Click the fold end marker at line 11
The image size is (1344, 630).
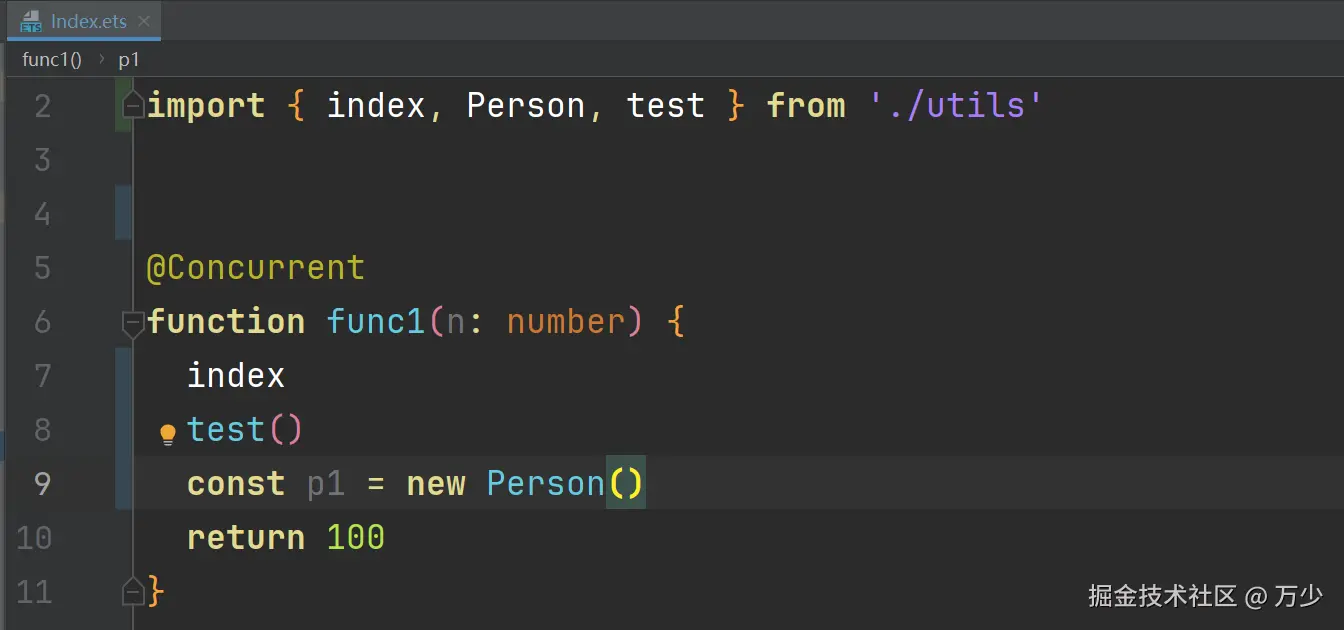[x=132, y=591]
